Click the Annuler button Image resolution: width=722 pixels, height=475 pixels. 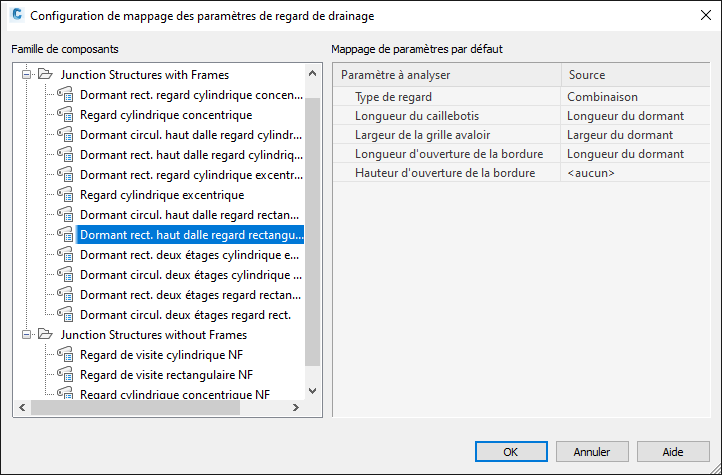pyautogui.click(x=591, y=451)
